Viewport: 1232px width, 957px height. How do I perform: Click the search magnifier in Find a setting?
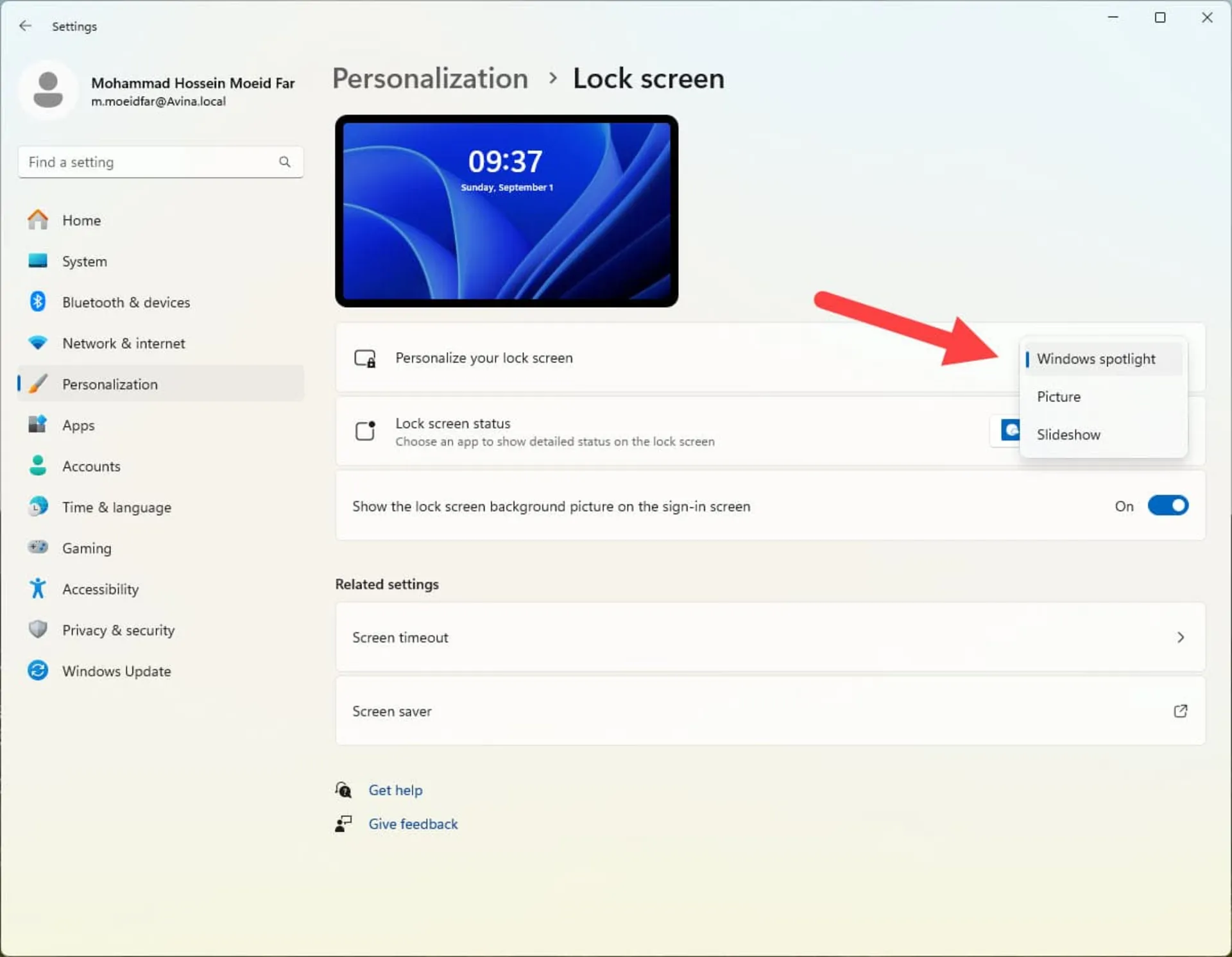285,162
